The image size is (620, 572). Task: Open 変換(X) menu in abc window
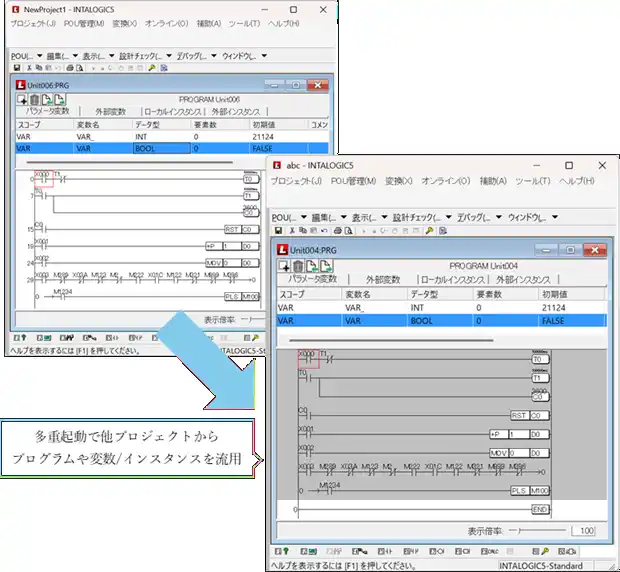point(399,181)
